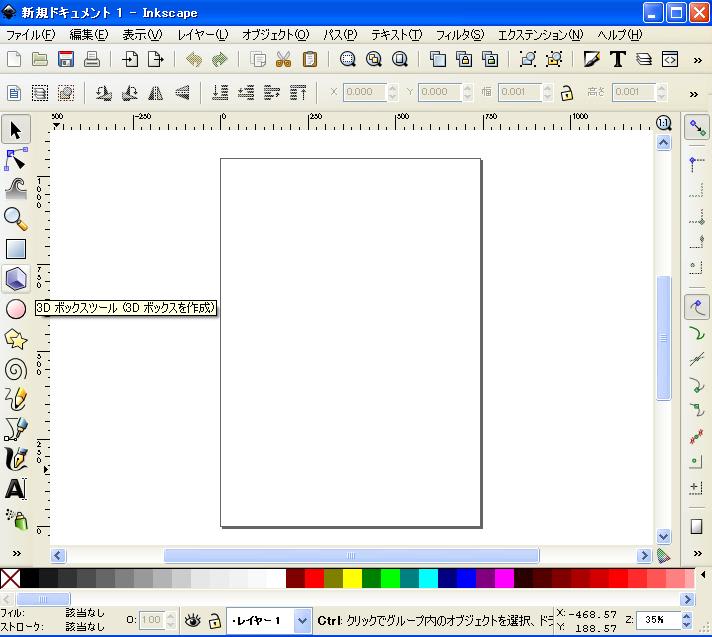Viewport: 712px width, 637px height.
Task: Expand the command bar overflow chevron
Action: (694, 59)
